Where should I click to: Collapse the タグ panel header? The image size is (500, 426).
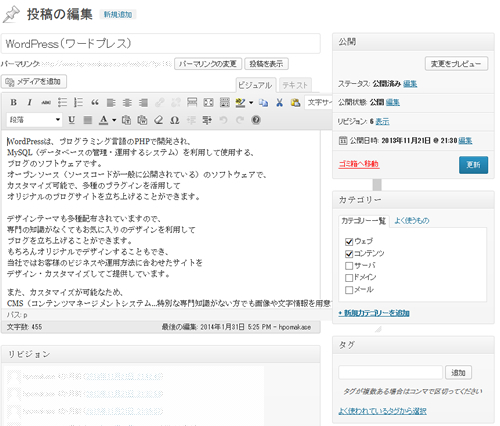tap(413, 345)
